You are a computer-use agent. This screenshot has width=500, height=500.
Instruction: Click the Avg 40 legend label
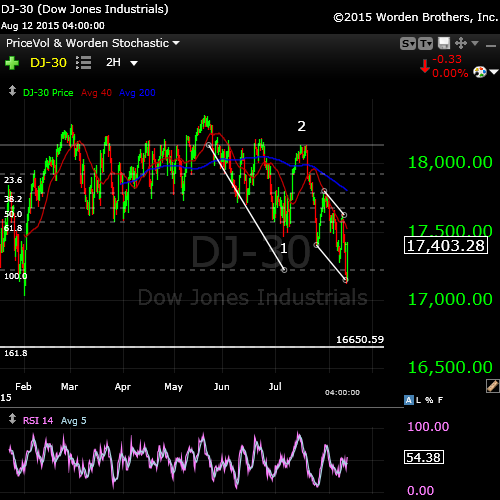coord(96,93)
